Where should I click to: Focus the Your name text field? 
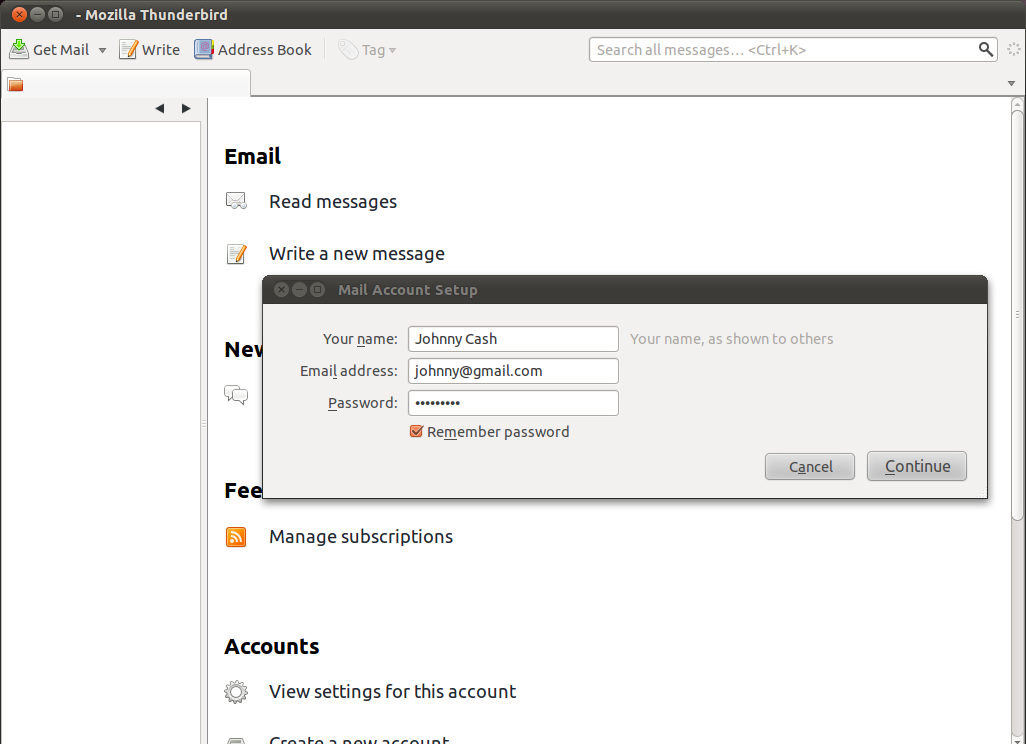click(513, 339)
